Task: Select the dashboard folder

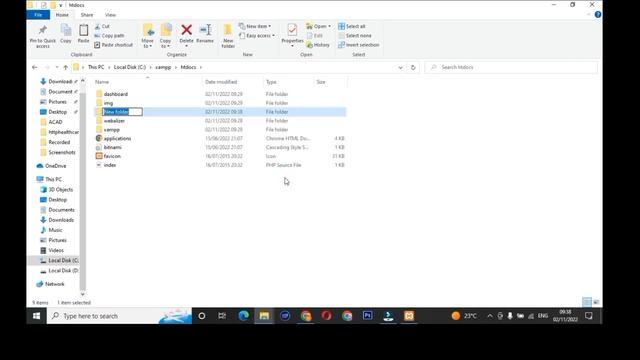Action: [116, 94]
